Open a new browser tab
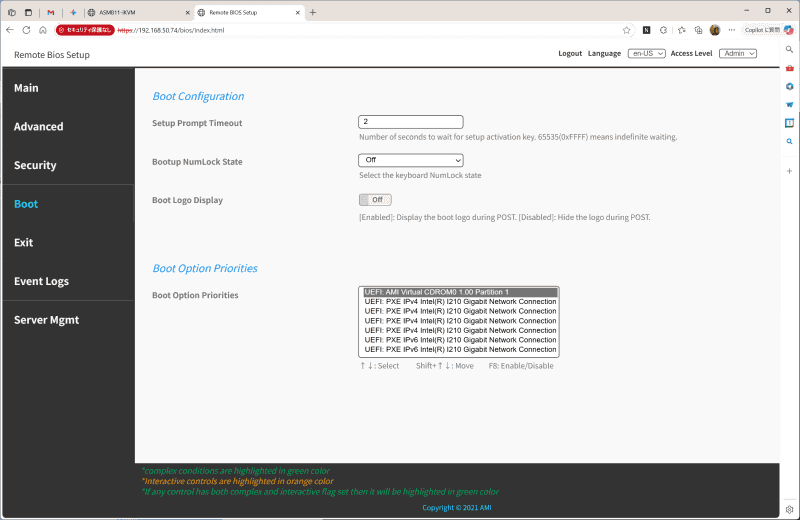 pos(313,12)
